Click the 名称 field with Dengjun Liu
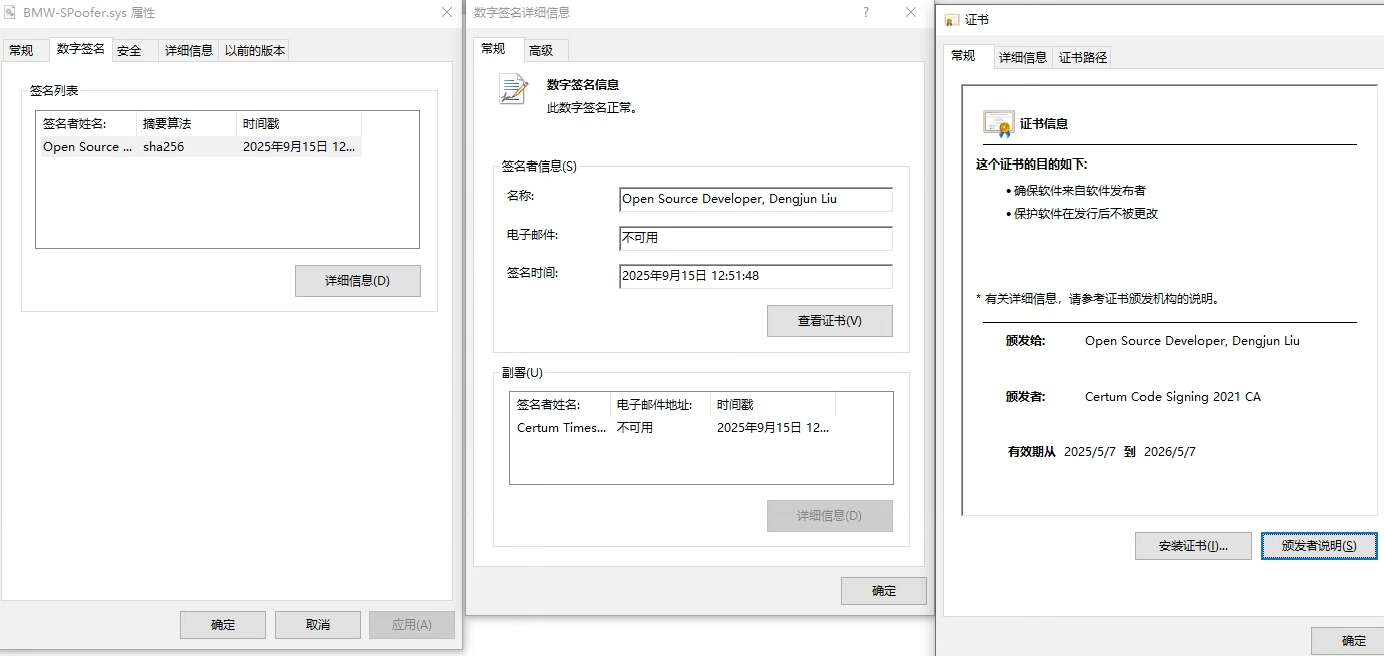The height and width of the screenshot is (656, 1384). (x=756, y=199)
